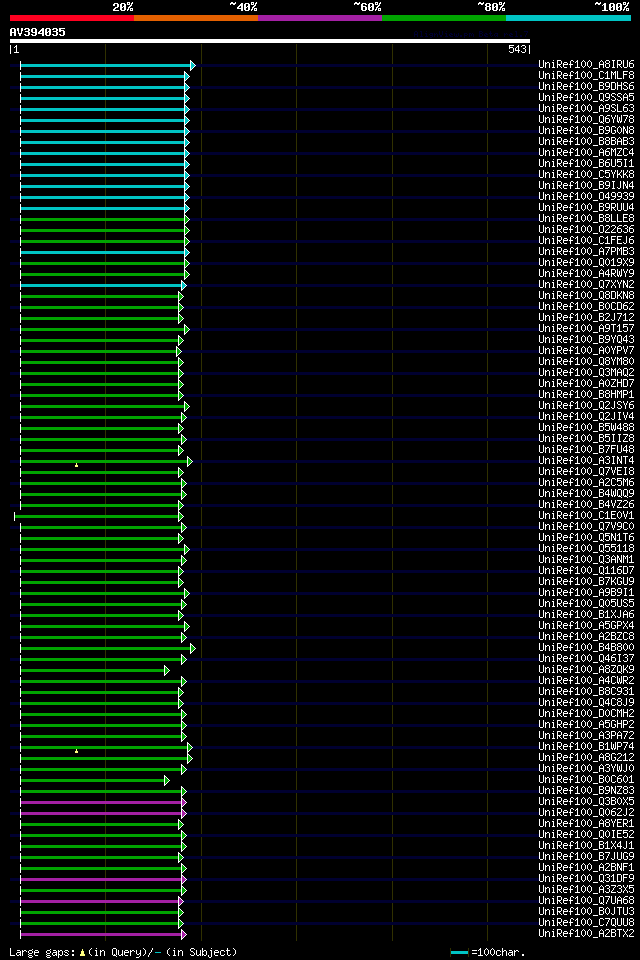
Task: Select the UniRef100_Q0IE52 label
Action: point(586,835)
